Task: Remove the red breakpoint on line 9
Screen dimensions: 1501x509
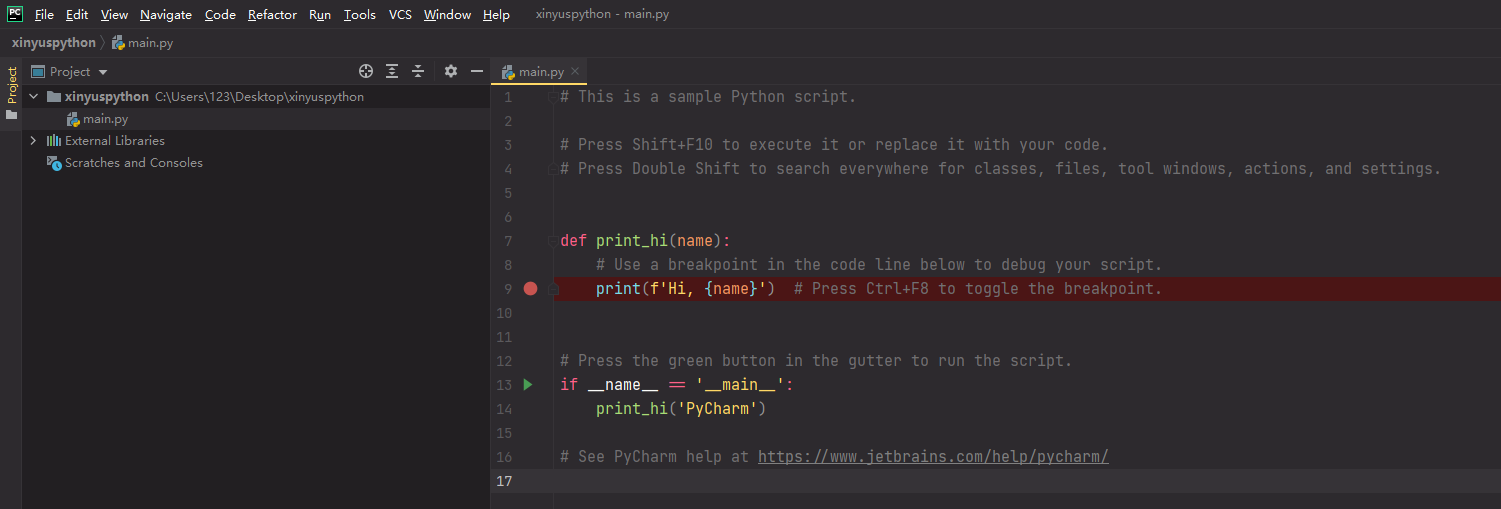Action: (x=530, y=289)
